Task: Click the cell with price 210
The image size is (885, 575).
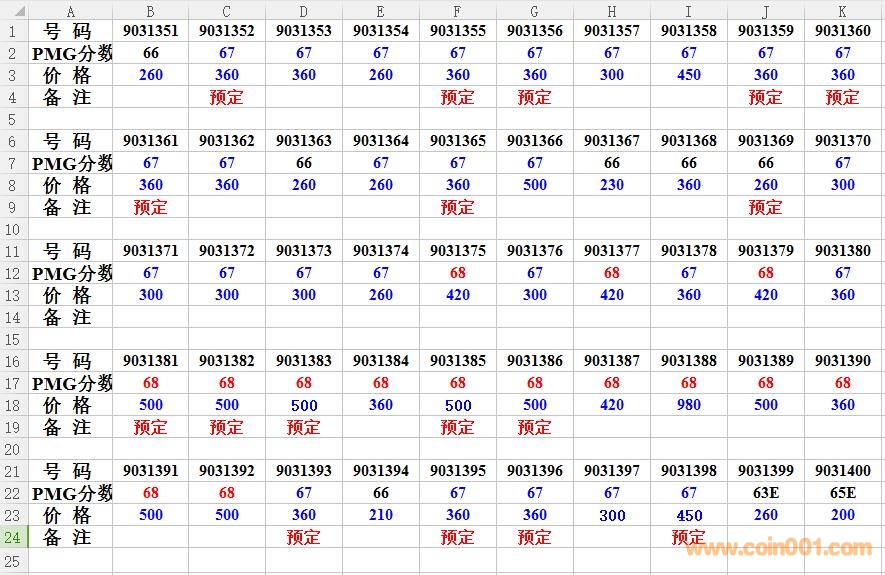Action: pos(380,515)
